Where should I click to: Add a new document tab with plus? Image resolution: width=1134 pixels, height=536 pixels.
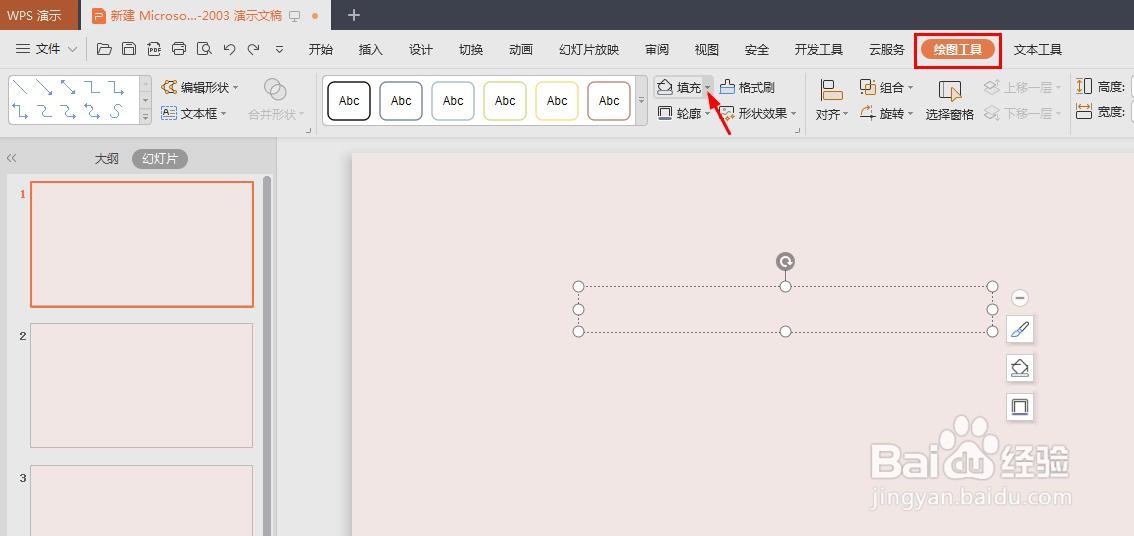[x=354, y=15]
